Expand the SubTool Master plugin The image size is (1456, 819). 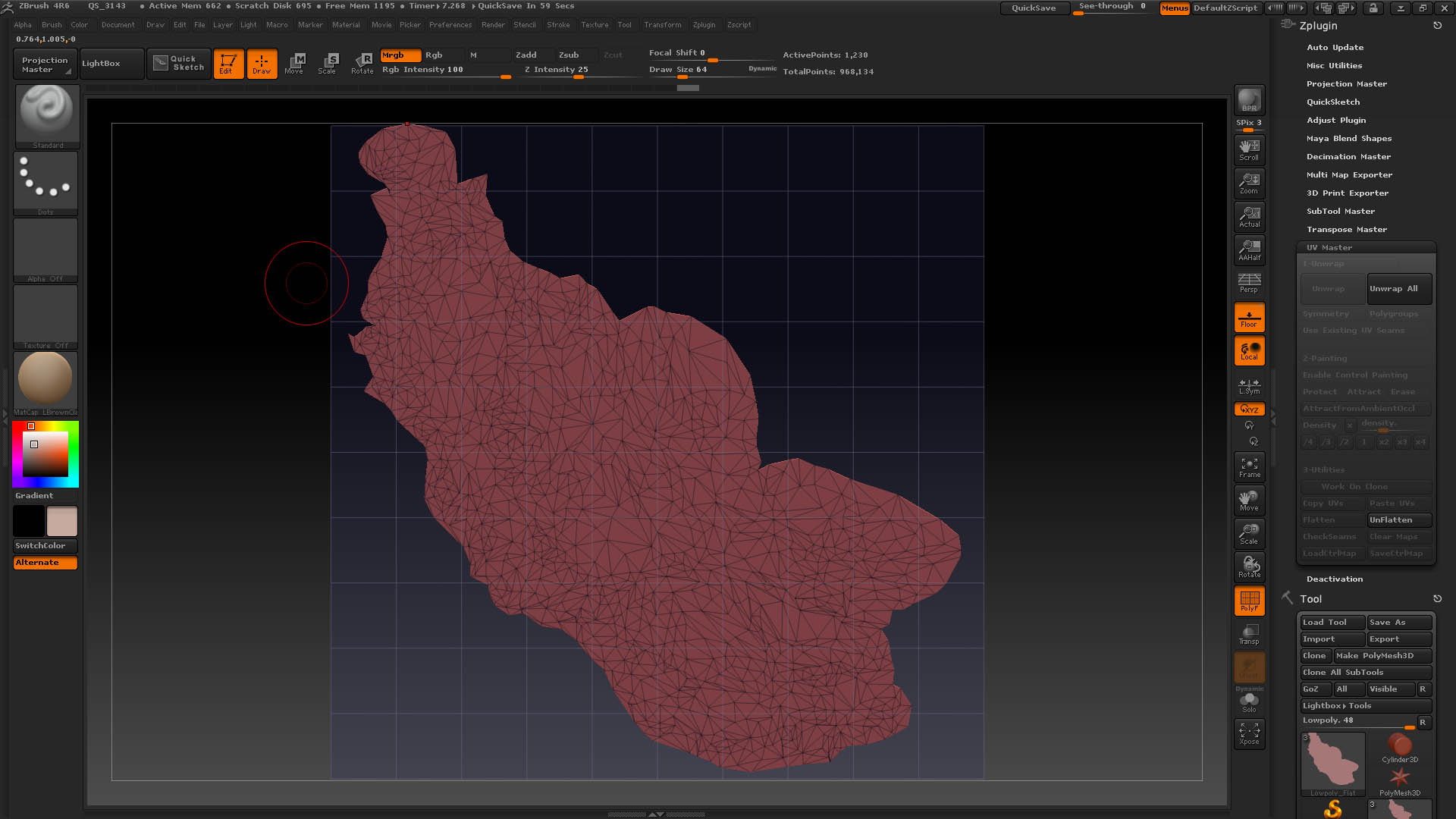1340,212
